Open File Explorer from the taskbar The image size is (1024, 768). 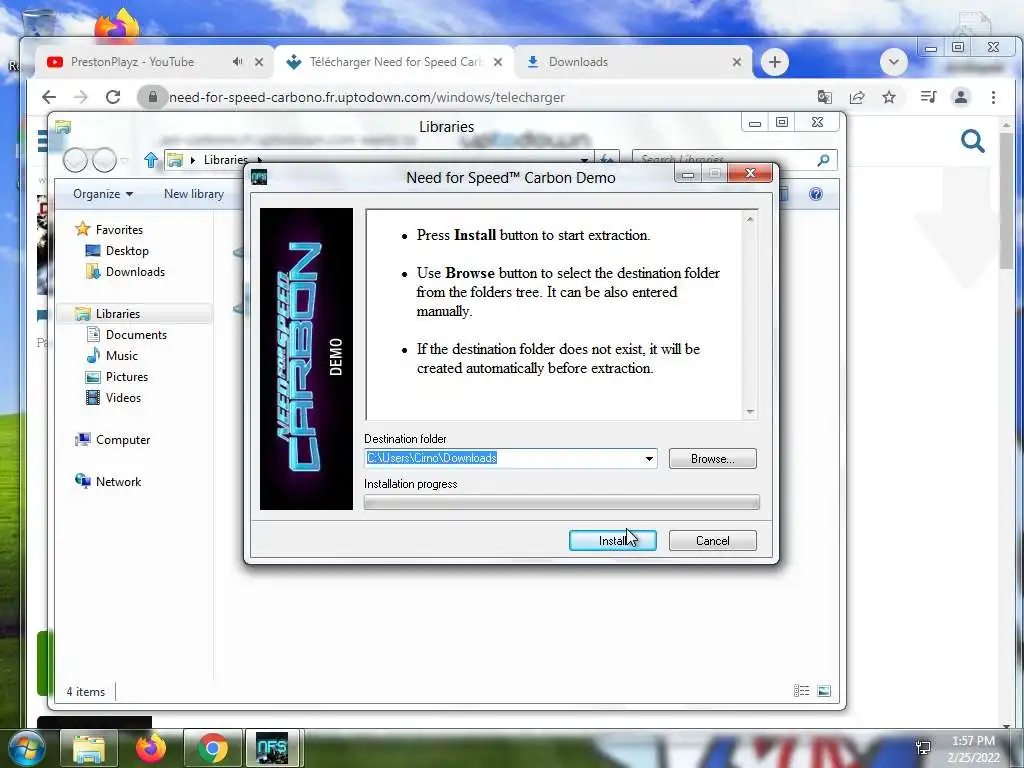[89, 748]
